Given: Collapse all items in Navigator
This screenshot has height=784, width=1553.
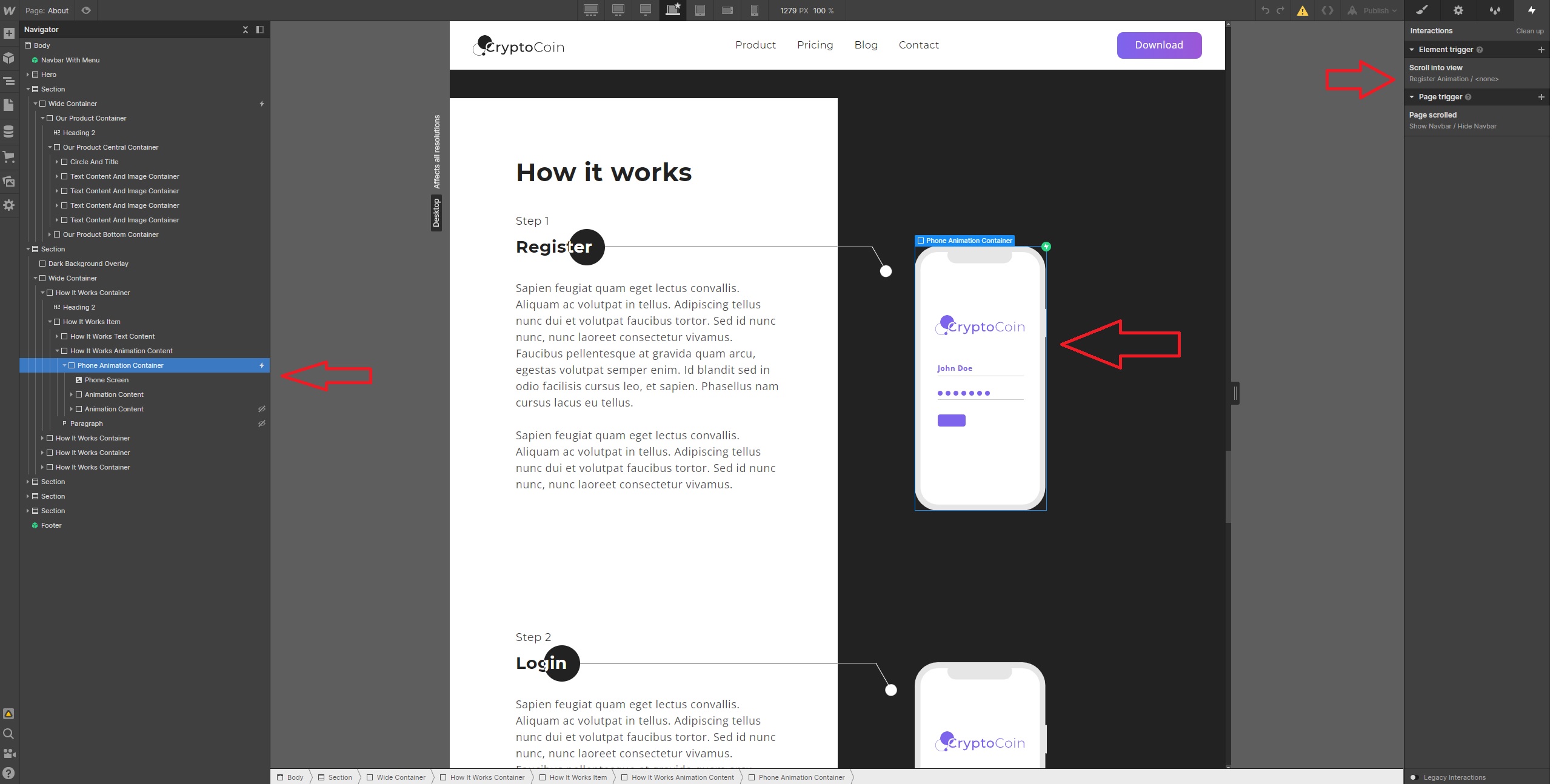Looking at the screenshot, I should click(x=245, y=30).
